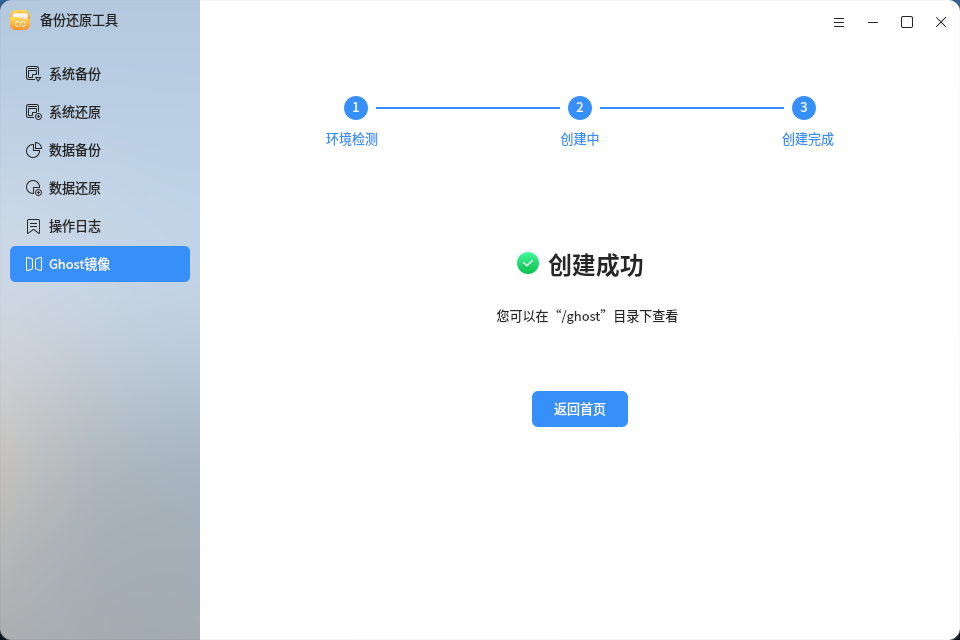Minimize the backup tool window
960x640 pixels.
(x=873, y=23)
